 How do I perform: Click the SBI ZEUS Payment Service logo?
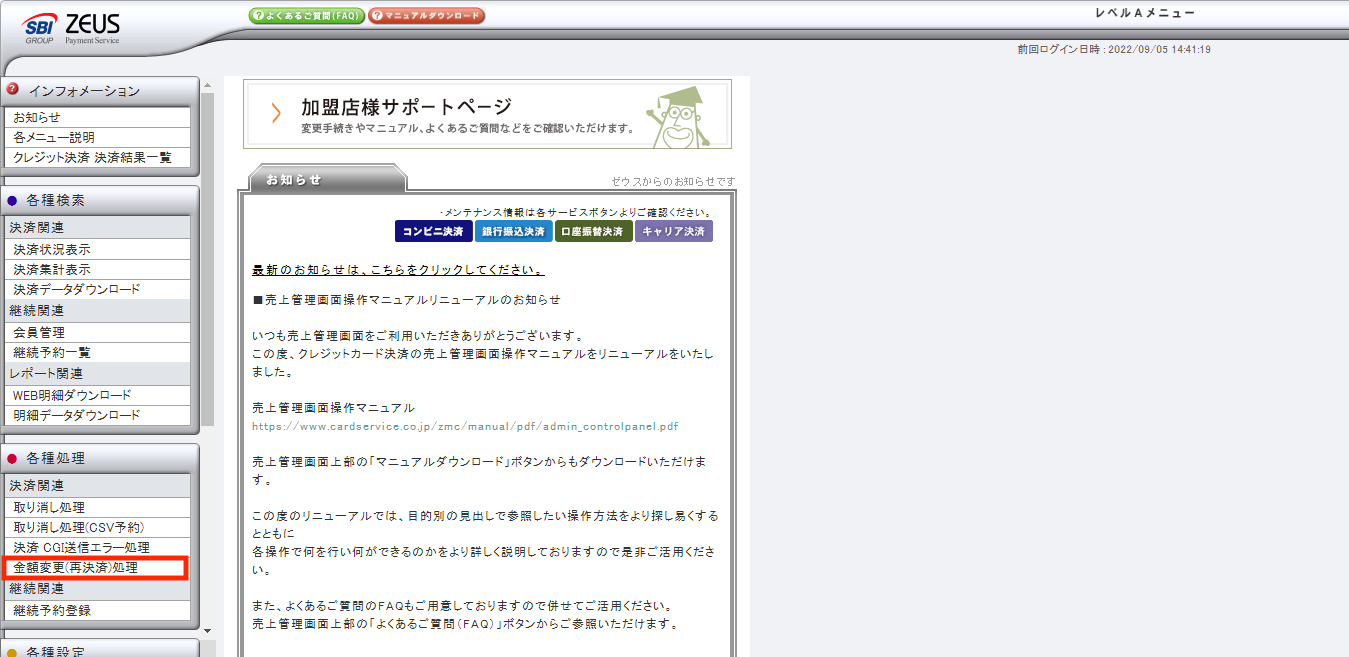[x=70, y=28]
